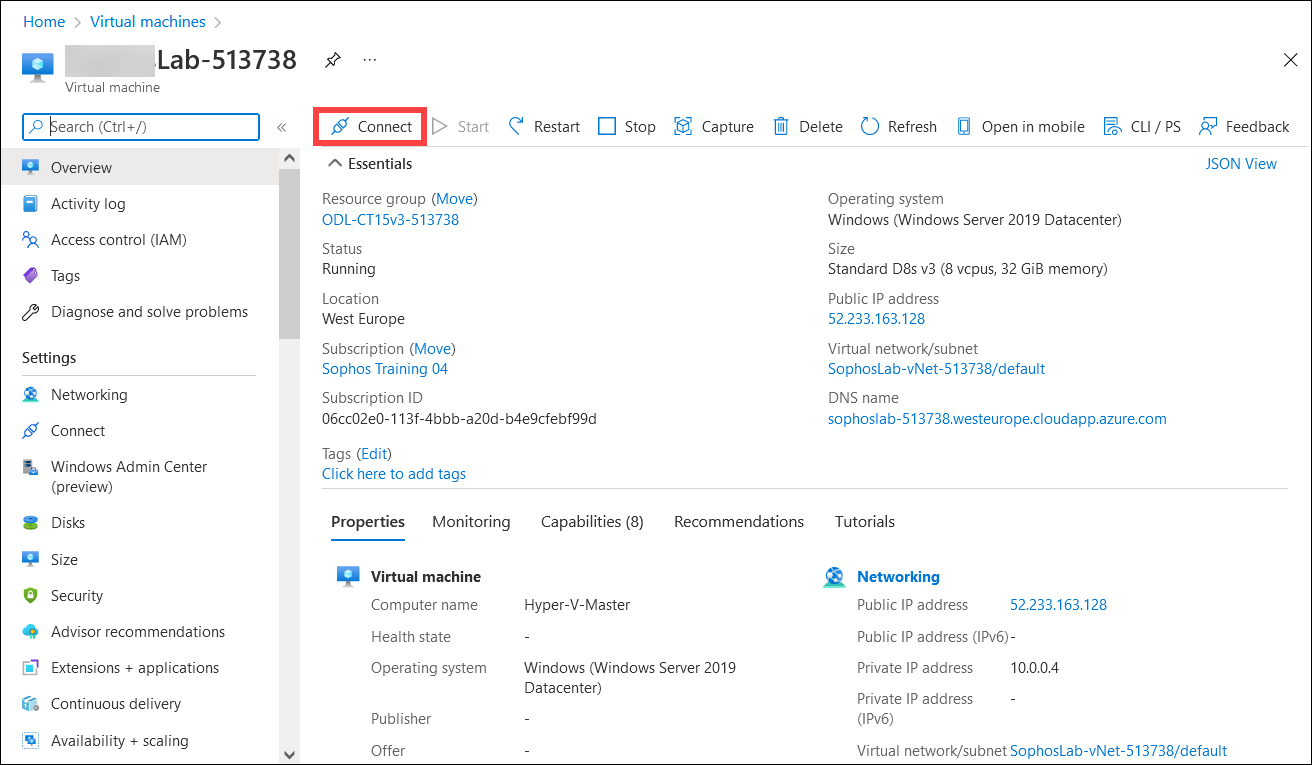Click the Access control (IAM) icon
The height and width of the screenshot is (765, 1312).
tap(31, 240)
